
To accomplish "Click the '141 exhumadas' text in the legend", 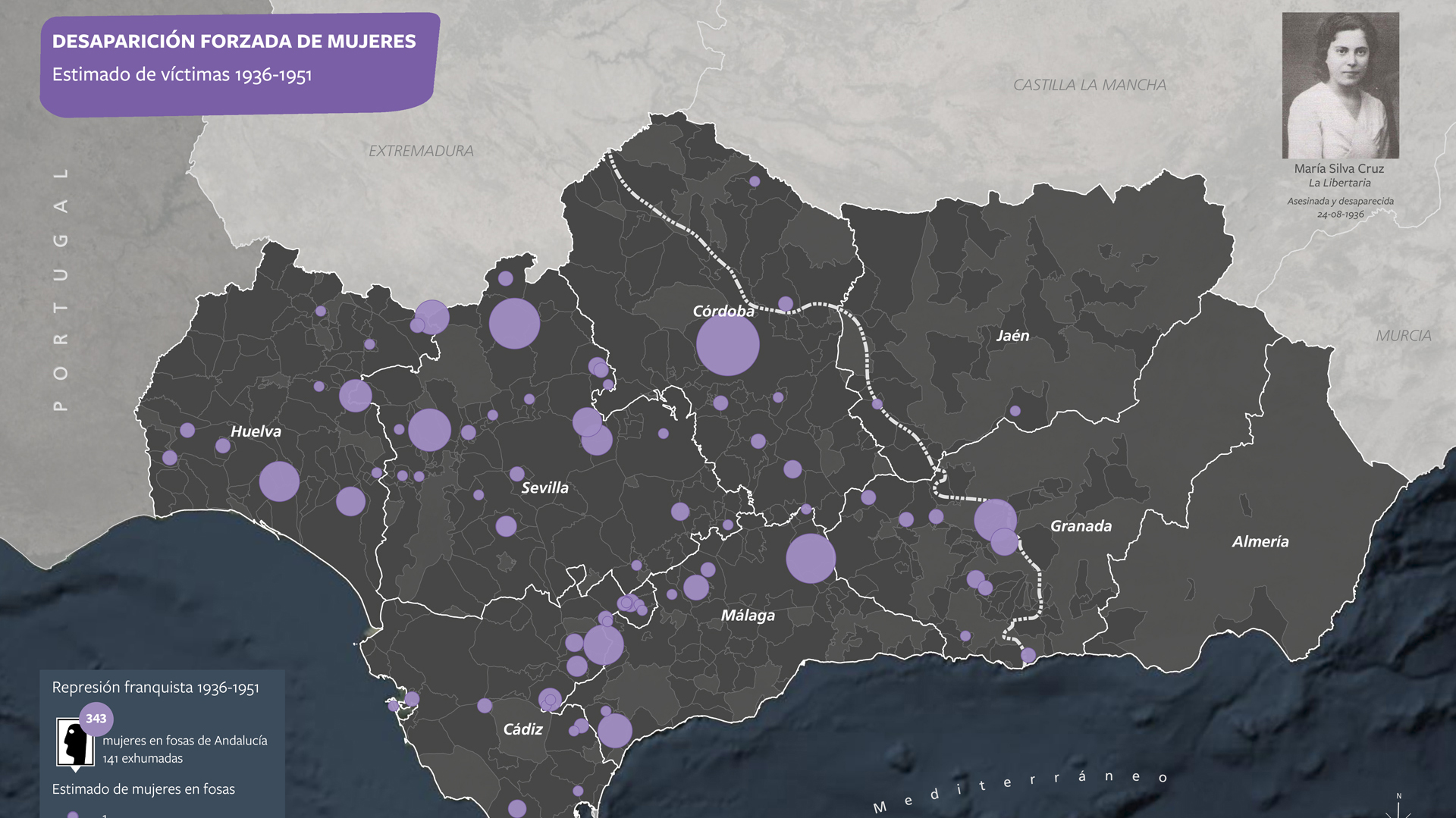I will click(143, 758).
